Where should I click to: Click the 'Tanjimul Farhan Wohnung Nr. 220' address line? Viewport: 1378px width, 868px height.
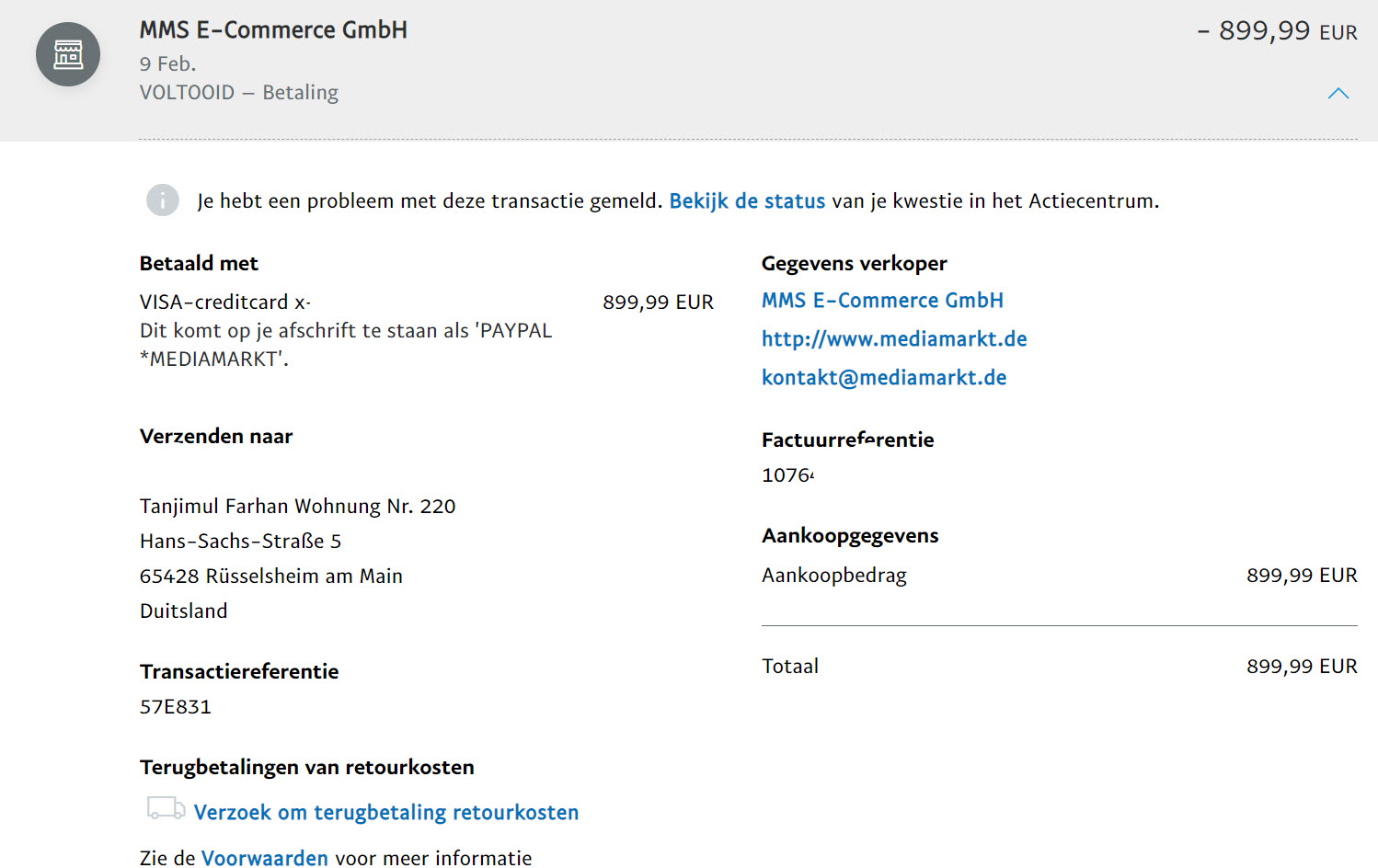[297, 507]
